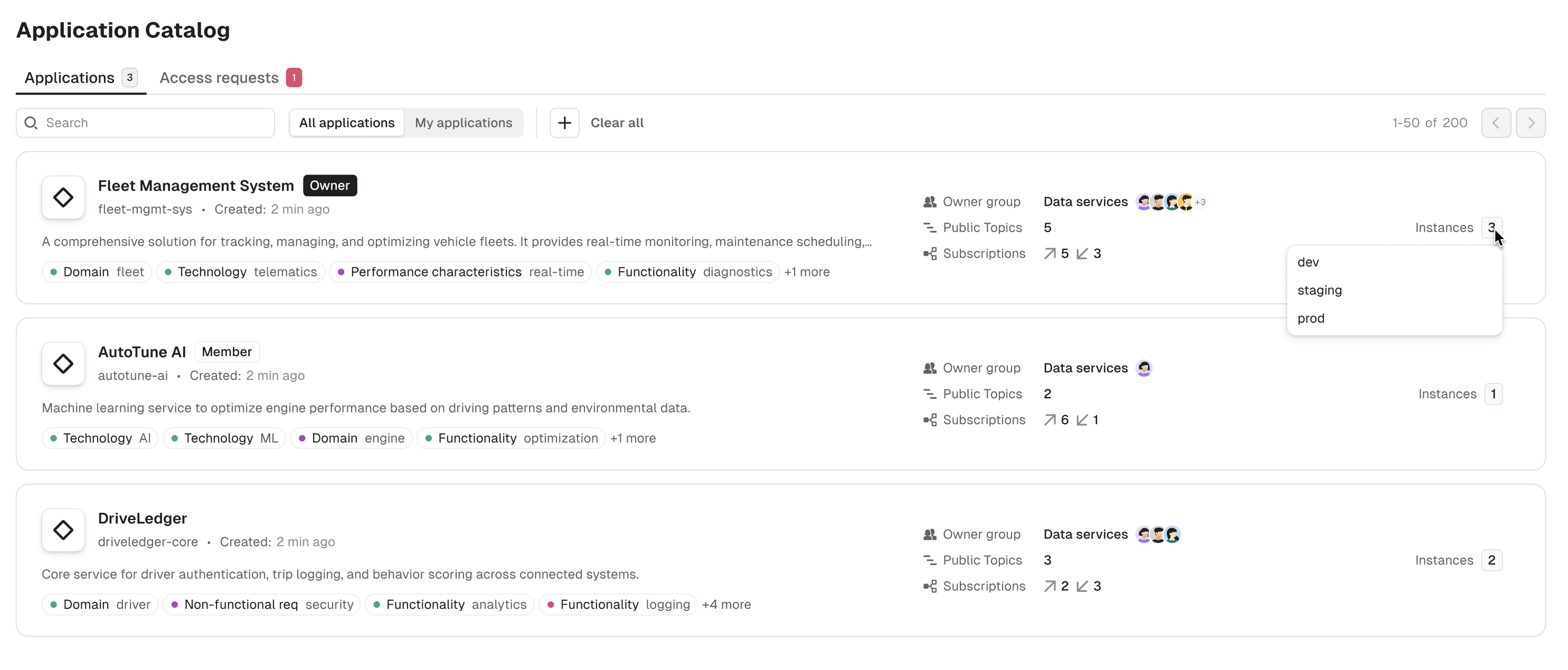The width and height of the screenshot is (1568, 670).
Task: Click the AutoTune AI owner avatar
Action: [x=1144, y=368]
